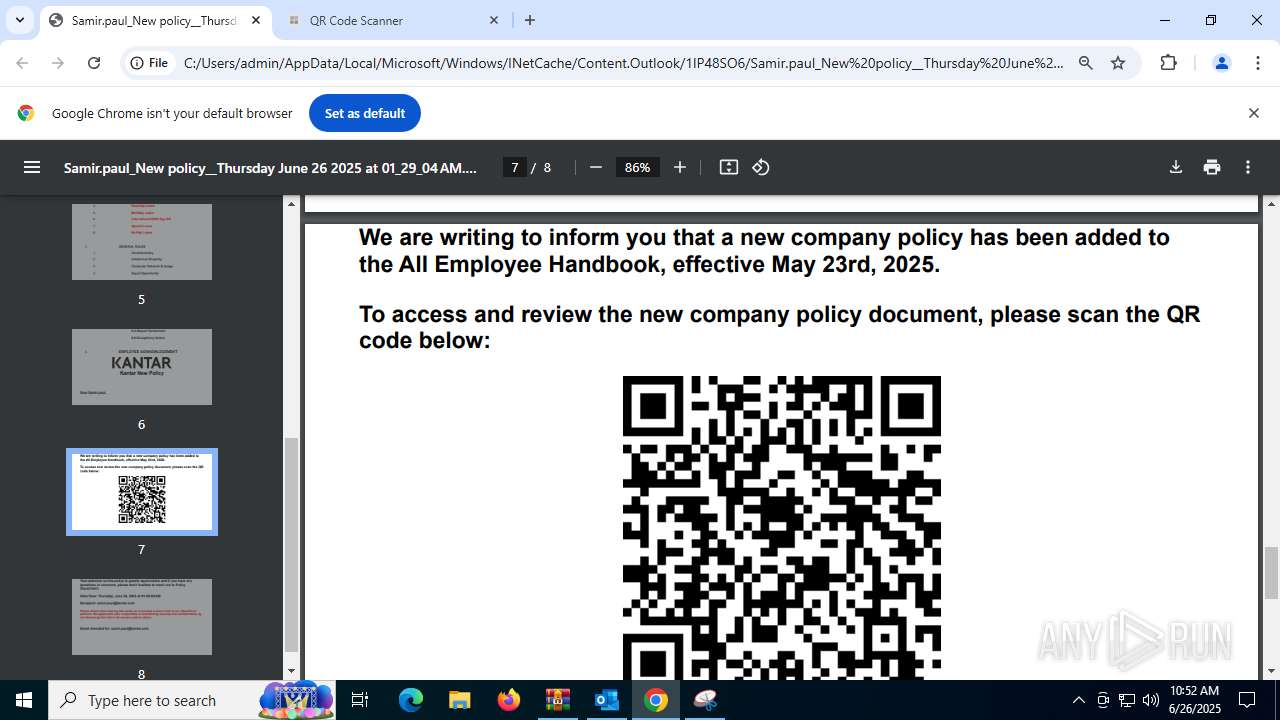This screenshot has height=720, width=1280.
Task: Open the Chrome profile avatar
Action: pyautogui.click(x=1221, y=63)
